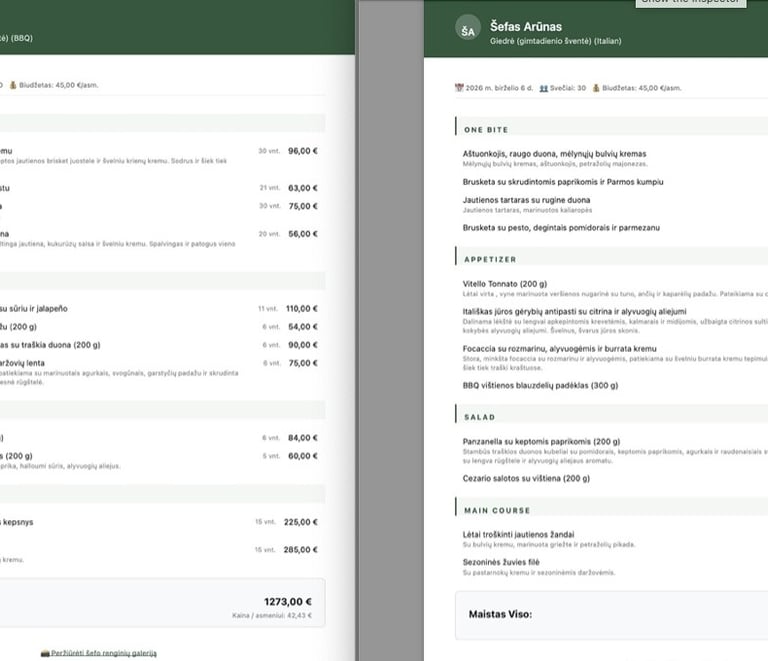
Task: Click the ŠA avatar circle
Action: pos(468,27)
